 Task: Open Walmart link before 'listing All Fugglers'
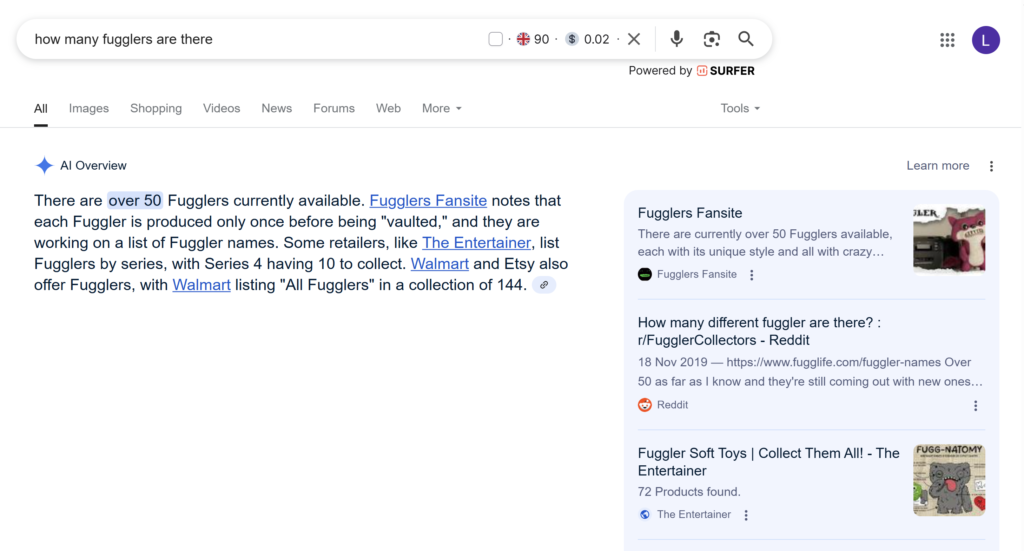point(201,285)
